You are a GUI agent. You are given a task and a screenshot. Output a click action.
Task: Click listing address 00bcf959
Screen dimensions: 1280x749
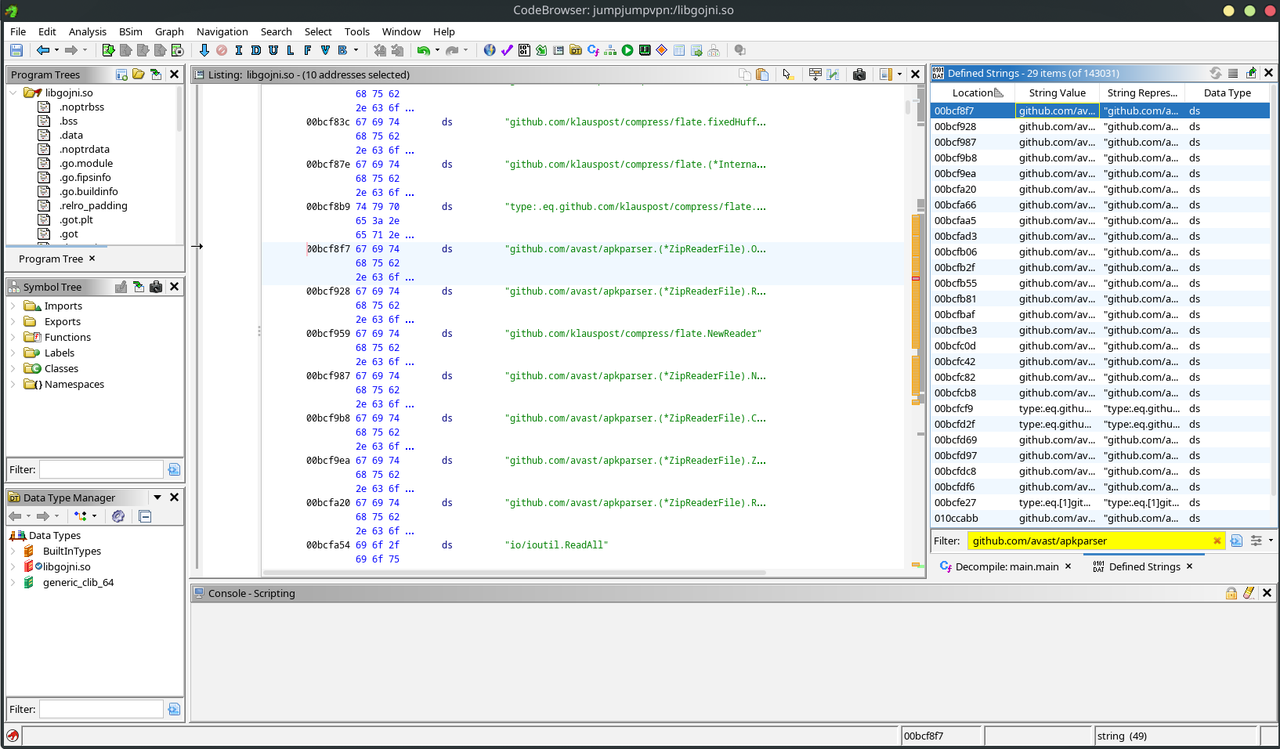tap(328, 333)
